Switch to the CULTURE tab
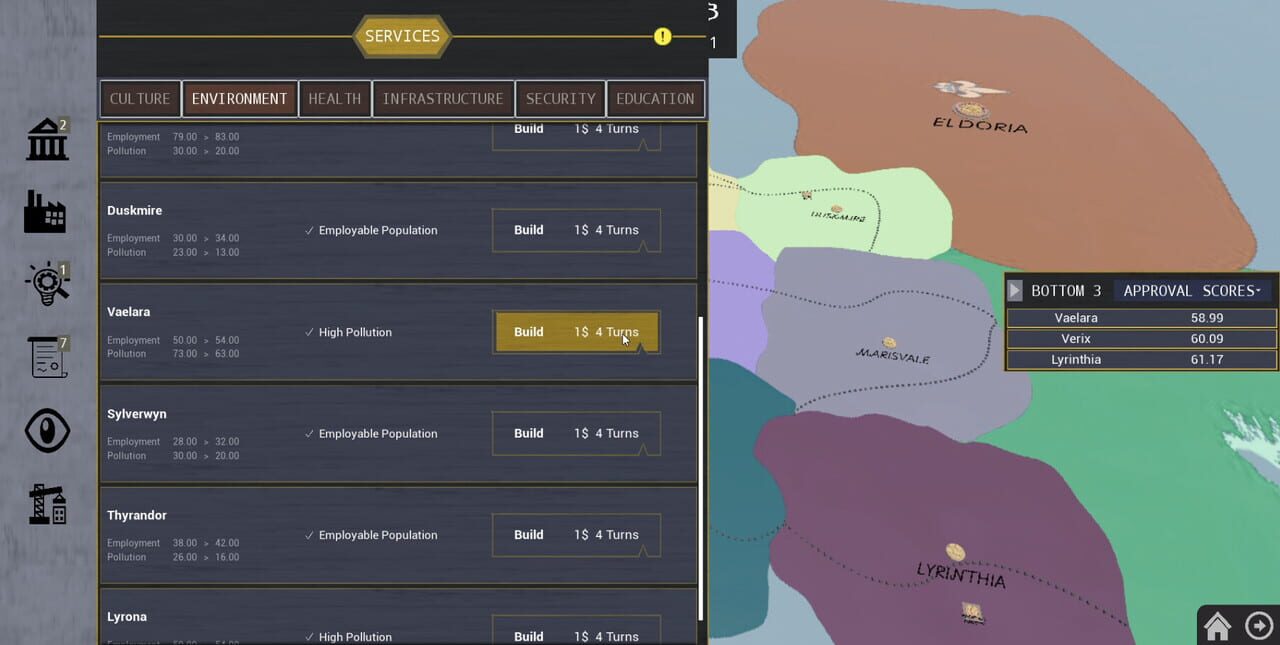Screen dimensions: 1280x645 [x=139, y=98]
